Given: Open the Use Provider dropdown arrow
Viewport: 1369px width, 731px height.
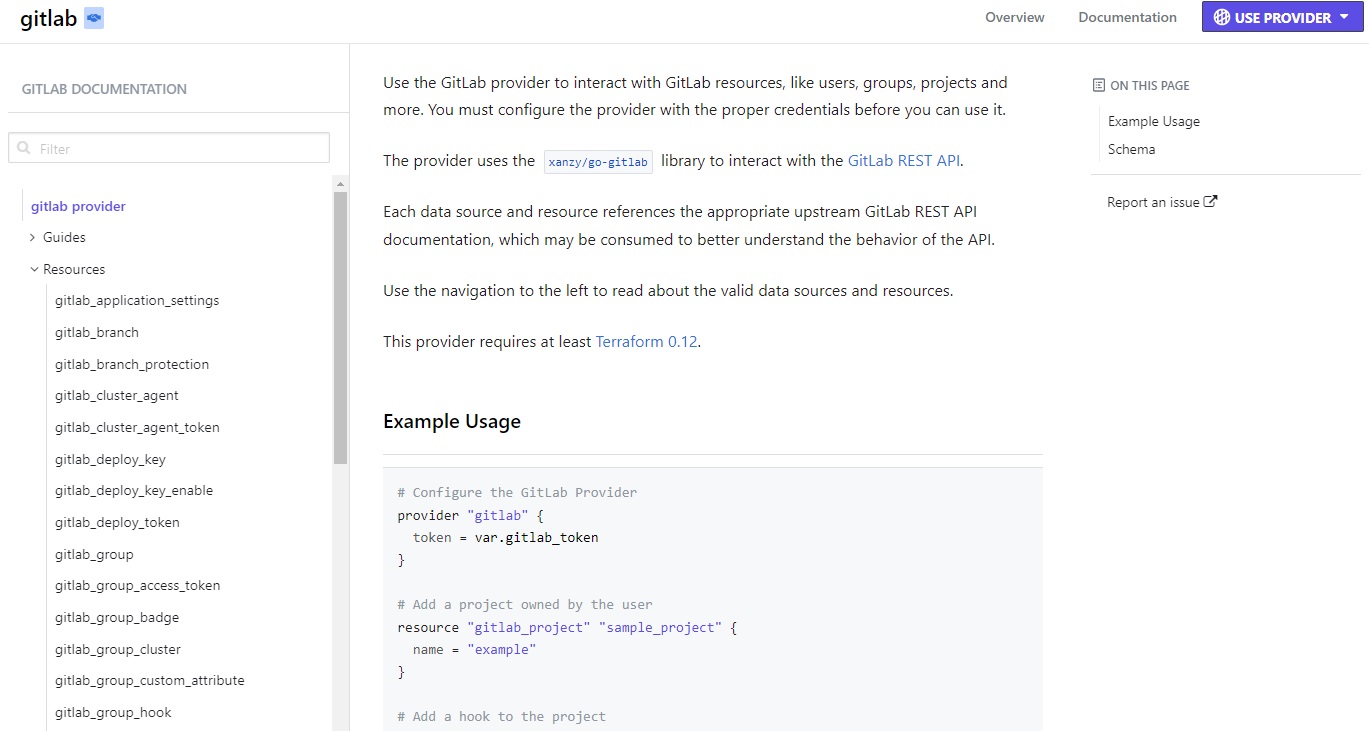Looking at the screenshot, I should click(1344, 17).
